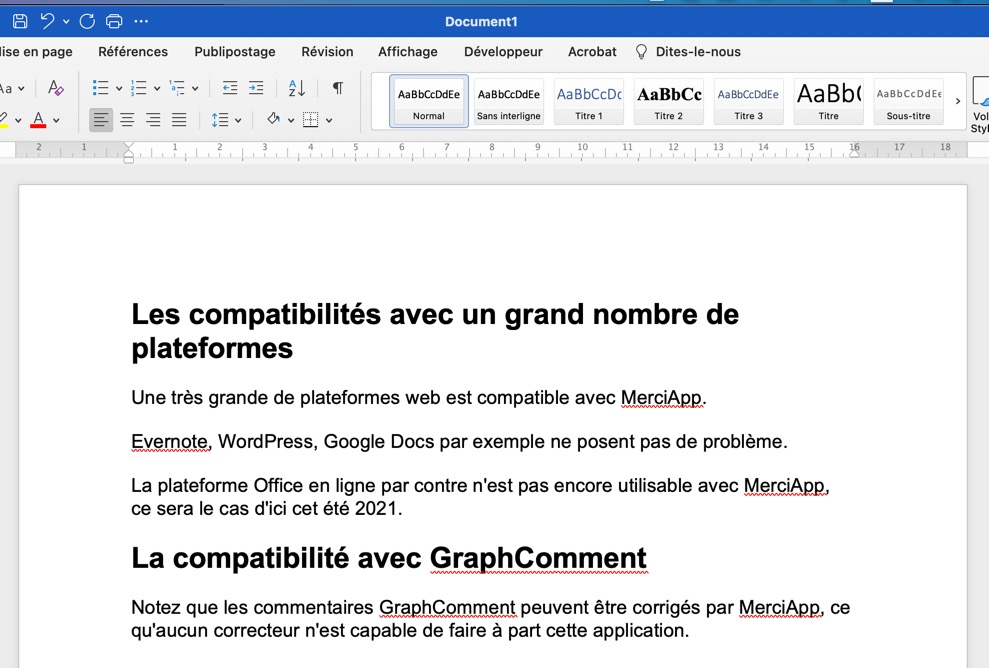Go to the Développeur tab
The height and width of the screenshot is (668, 989).
click(x=503, y=52)
